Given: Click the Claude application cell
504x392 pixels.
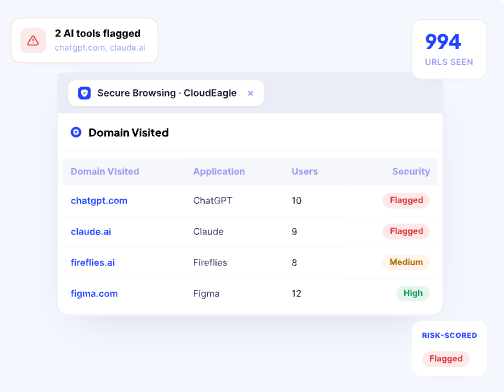Looking at the screenshot, I should (x=208, y=232).
